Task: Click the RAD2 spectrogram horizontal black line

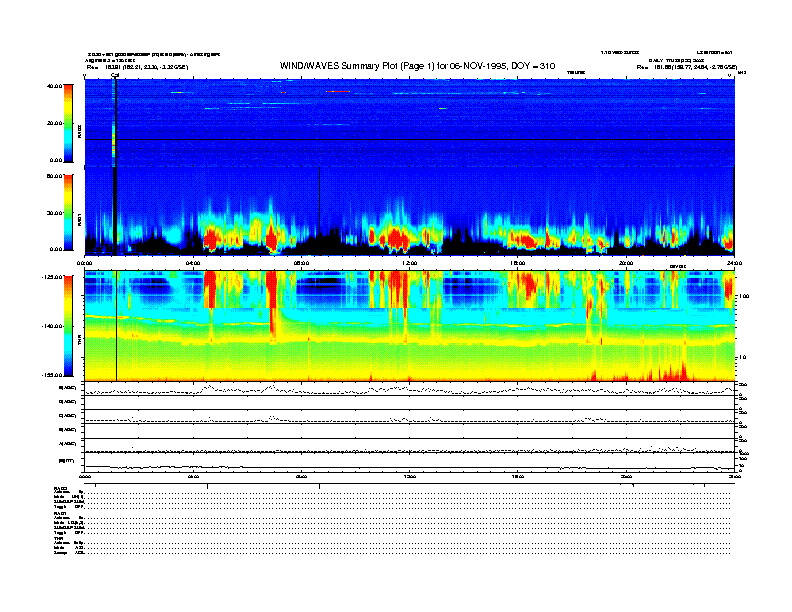Action: tap(410, 139)
